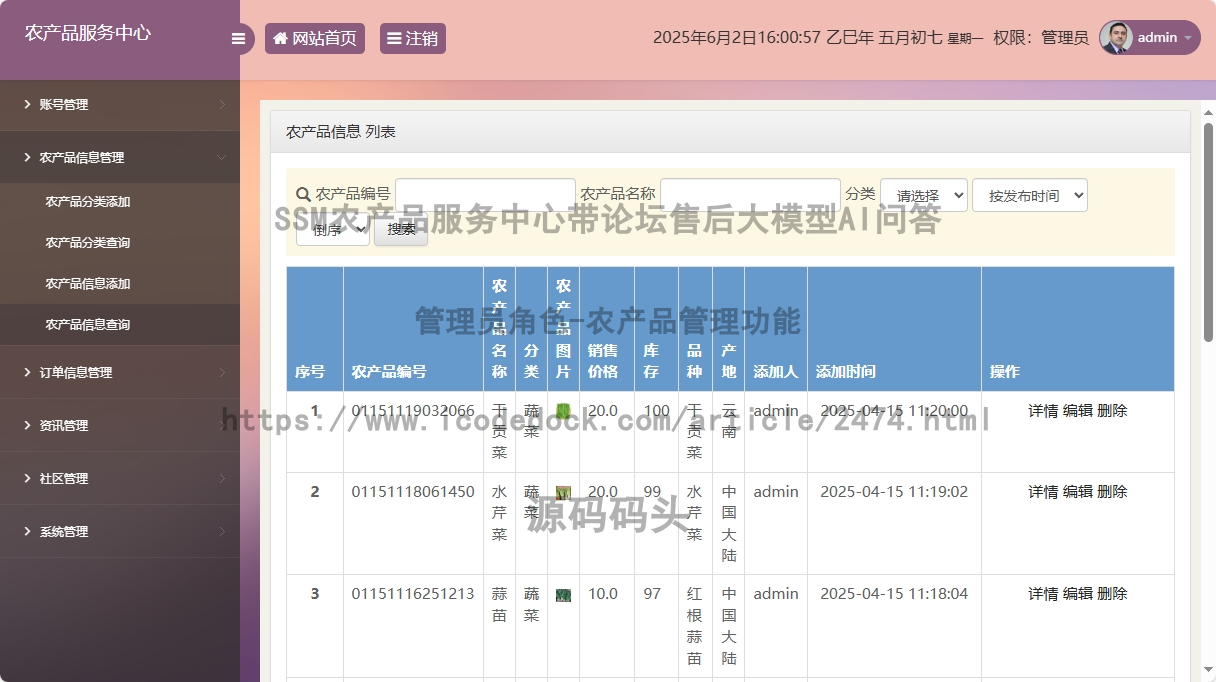1216x682 pixels.
Task: Click timestamp 2025-04-15 11:19:02
Action: [x=894, y=491]
